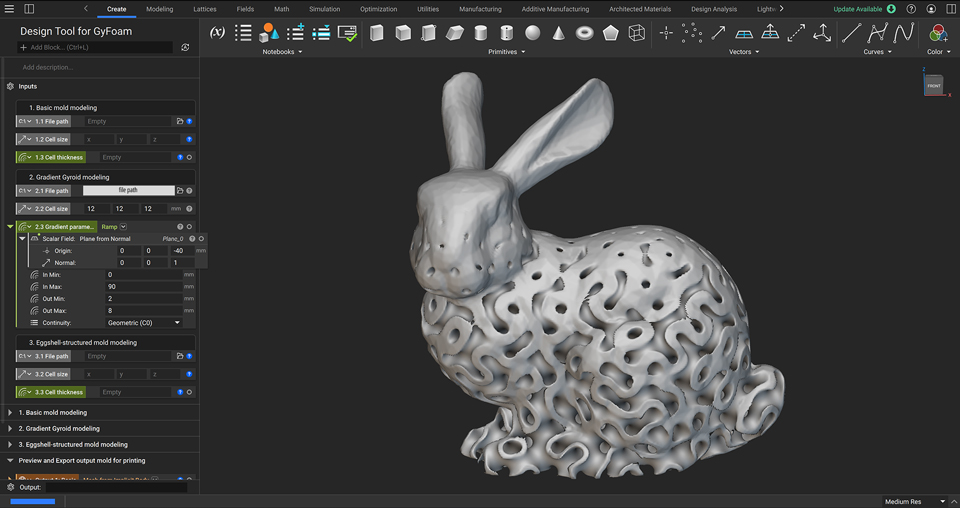Open the hamburger main menu
The height and width of the screenshot is (508, 960).
click(x=9, y=9)
